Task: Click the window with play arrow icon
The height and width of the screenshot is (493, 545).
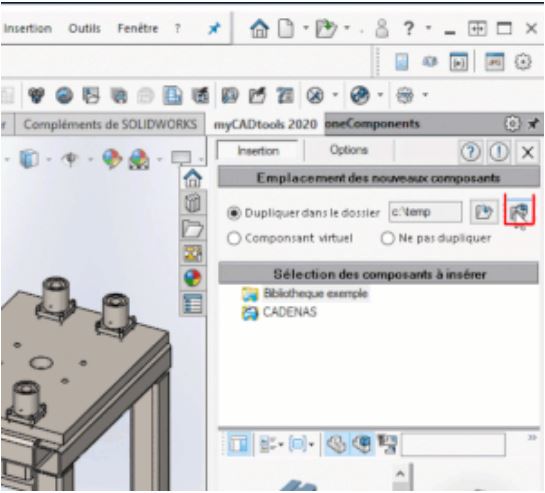Action: click(x=458, y=62)
